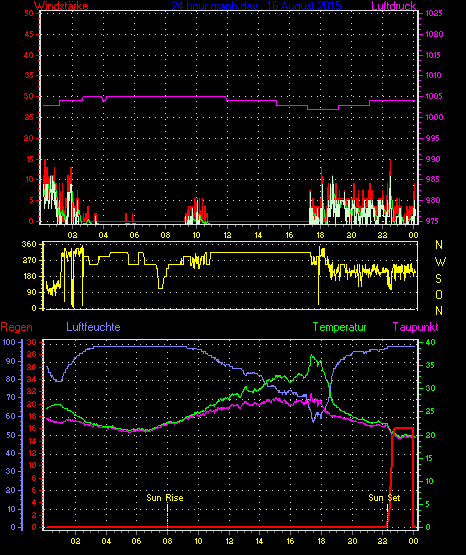The height and width of the screenshot is (555, 466).
Task: Click the blue 70 humidity axis value
Action: 11,397
